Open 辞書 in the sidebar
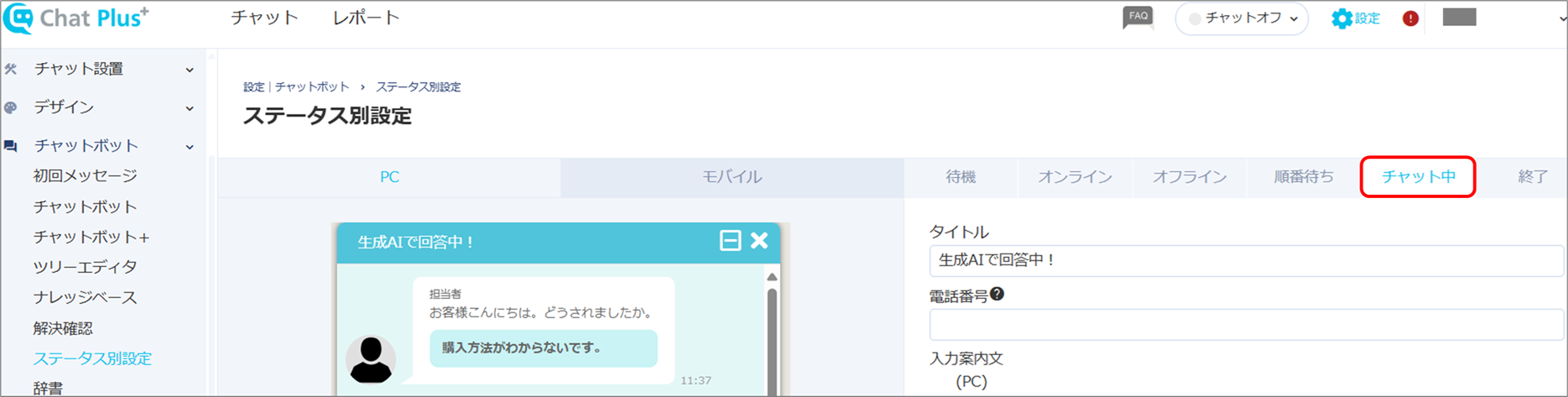The image size is (1568, 397). [48, 389]
